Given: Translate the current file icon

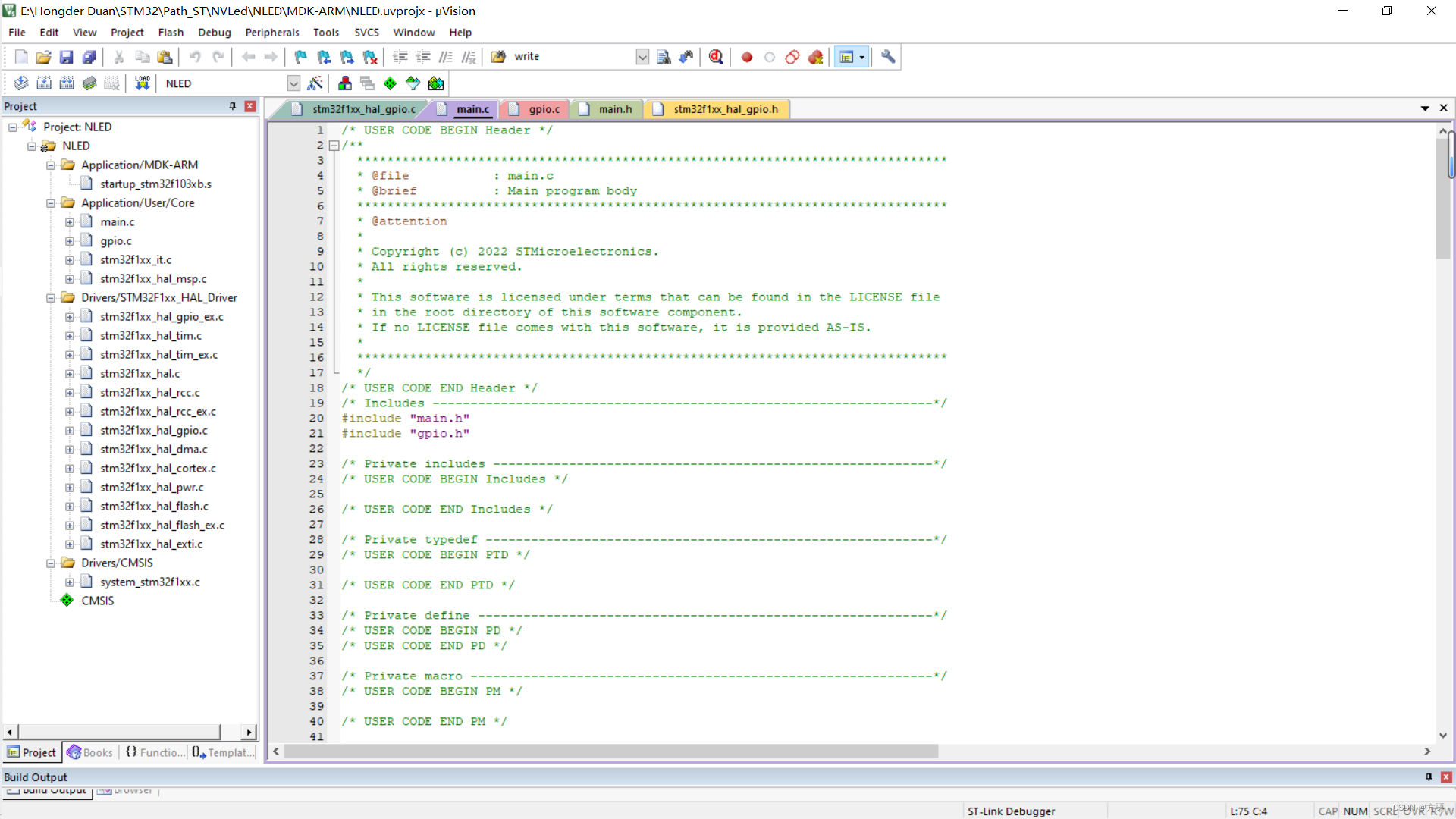Looking at the screenshot, I should point(21,83).
